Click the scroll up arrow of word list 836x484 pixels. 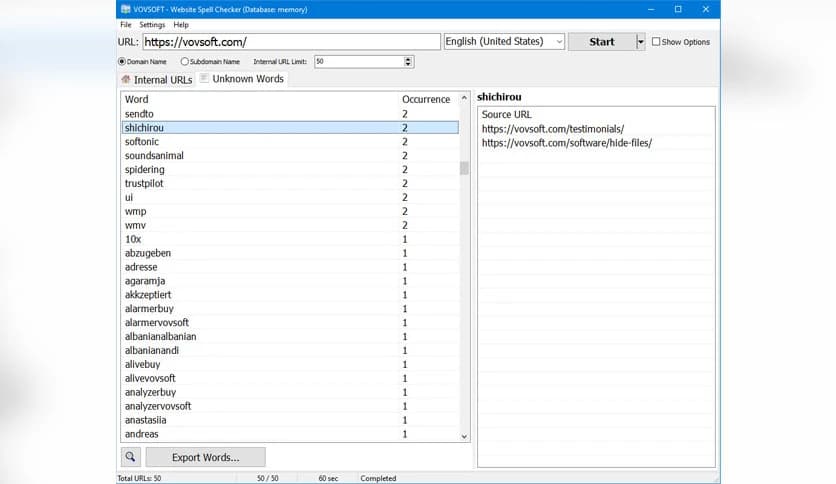(464, 98)
